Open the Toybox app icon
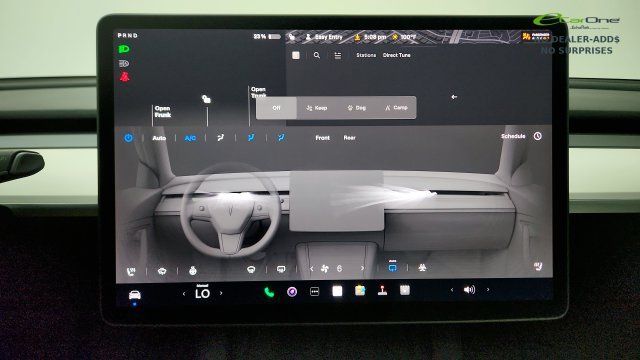The width and height of the screenshot is (640, 360). point(360,291)
